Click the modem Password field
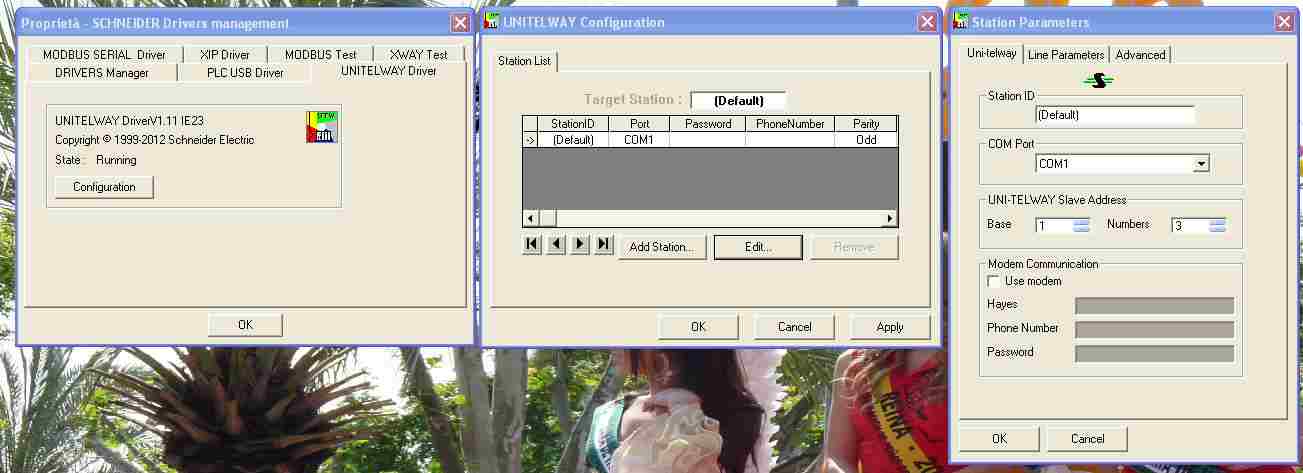 [x=1154, y=353]
